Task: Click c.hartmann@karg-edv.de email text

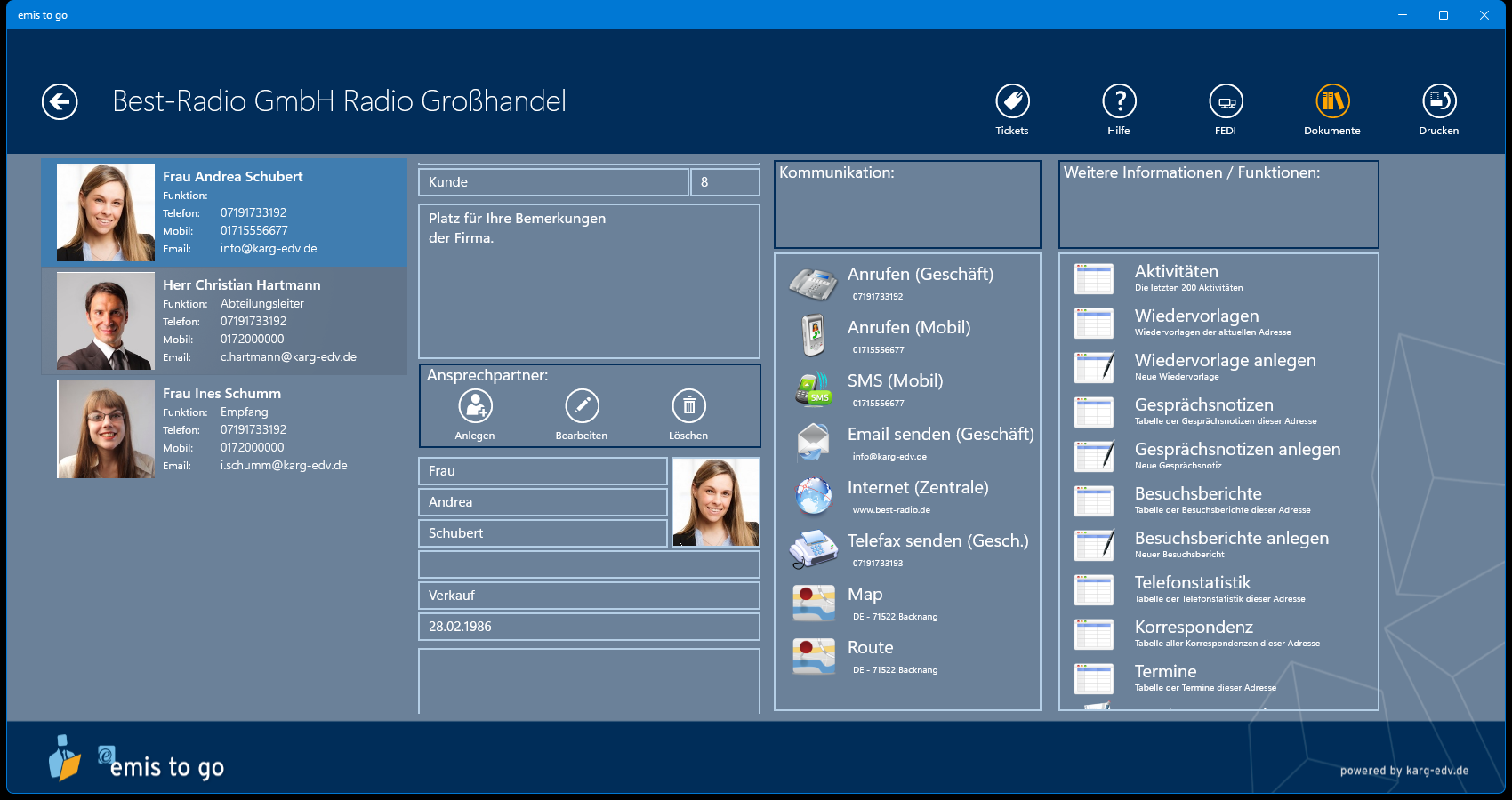Action: click(x=288, y=357)
